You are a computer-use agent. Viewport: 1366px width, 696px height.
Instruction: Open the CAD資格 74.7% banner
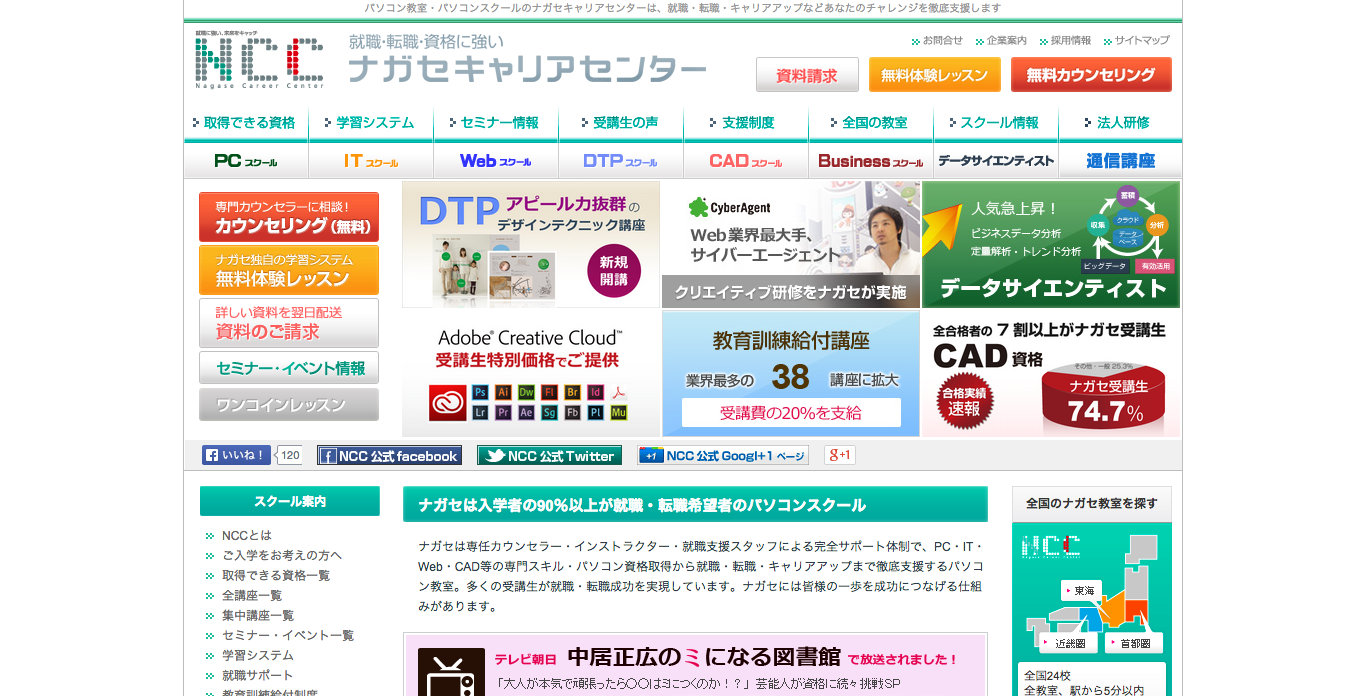[x=1051, y=373]
